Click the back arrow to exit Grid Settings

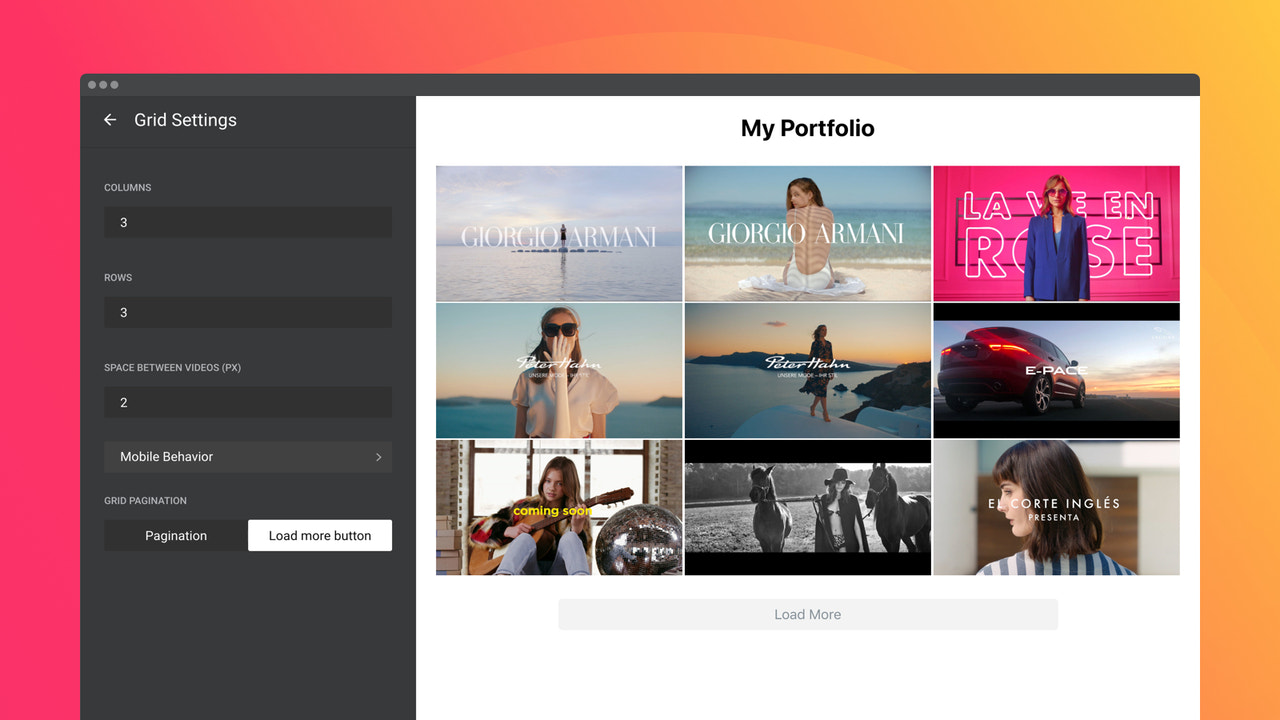tap(110, 120)
